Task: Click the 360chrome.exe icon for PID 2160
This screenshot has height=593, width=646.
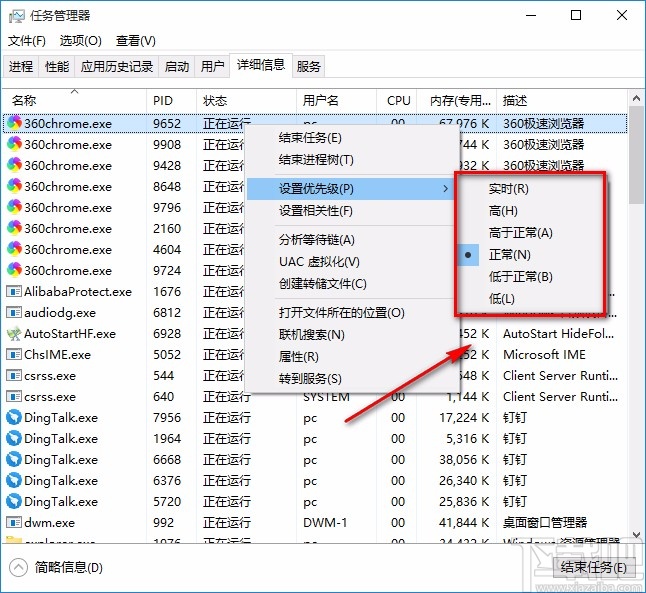Action: (x=14, y=228)
